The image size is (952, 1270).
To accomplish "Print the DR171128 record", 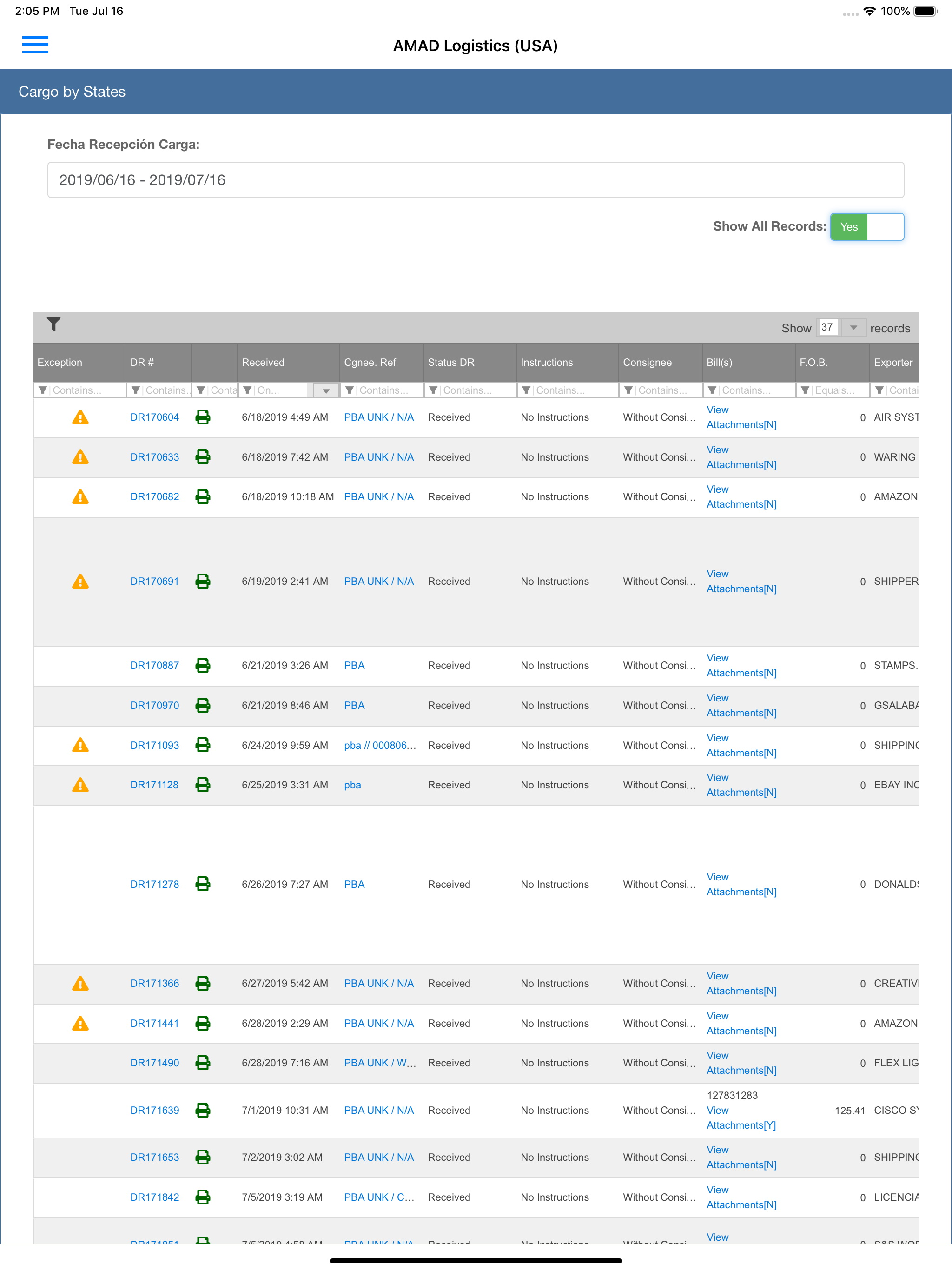I will (203, 785).
